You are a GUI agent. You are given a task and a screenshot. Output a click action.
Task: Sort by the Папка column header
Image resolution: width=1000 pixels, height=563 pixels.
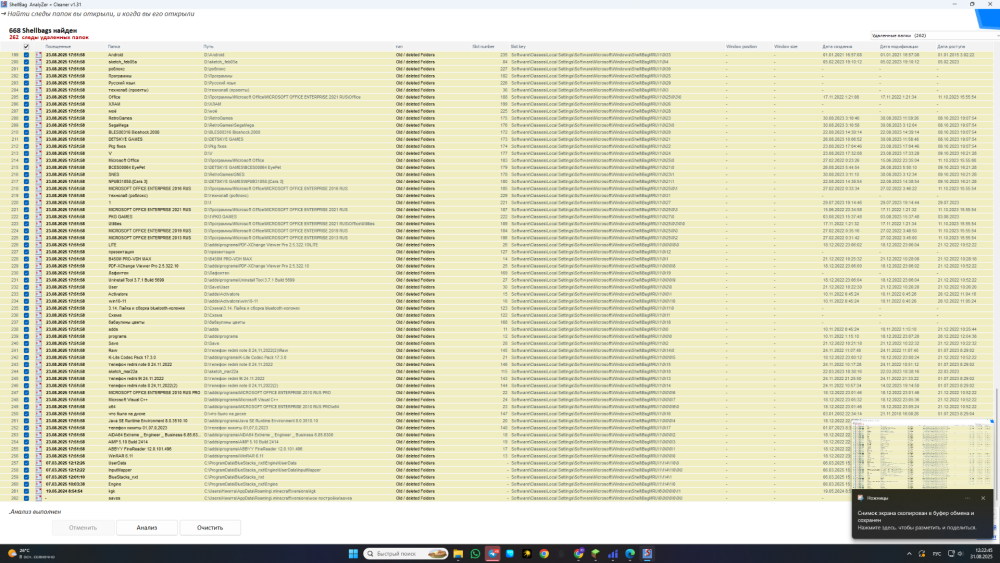click(x=114, y=47)
